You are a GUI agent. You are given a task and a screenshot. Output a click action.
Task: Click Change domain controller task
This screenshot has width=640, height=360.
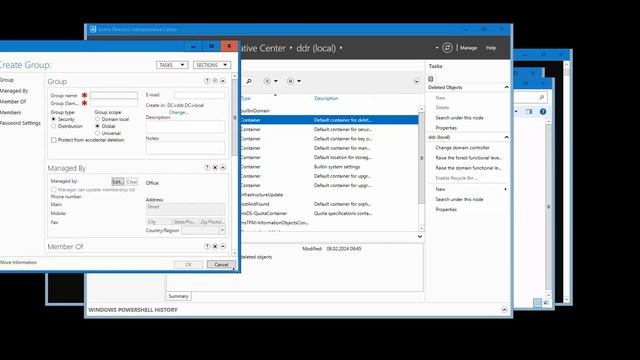coord(462,147)
